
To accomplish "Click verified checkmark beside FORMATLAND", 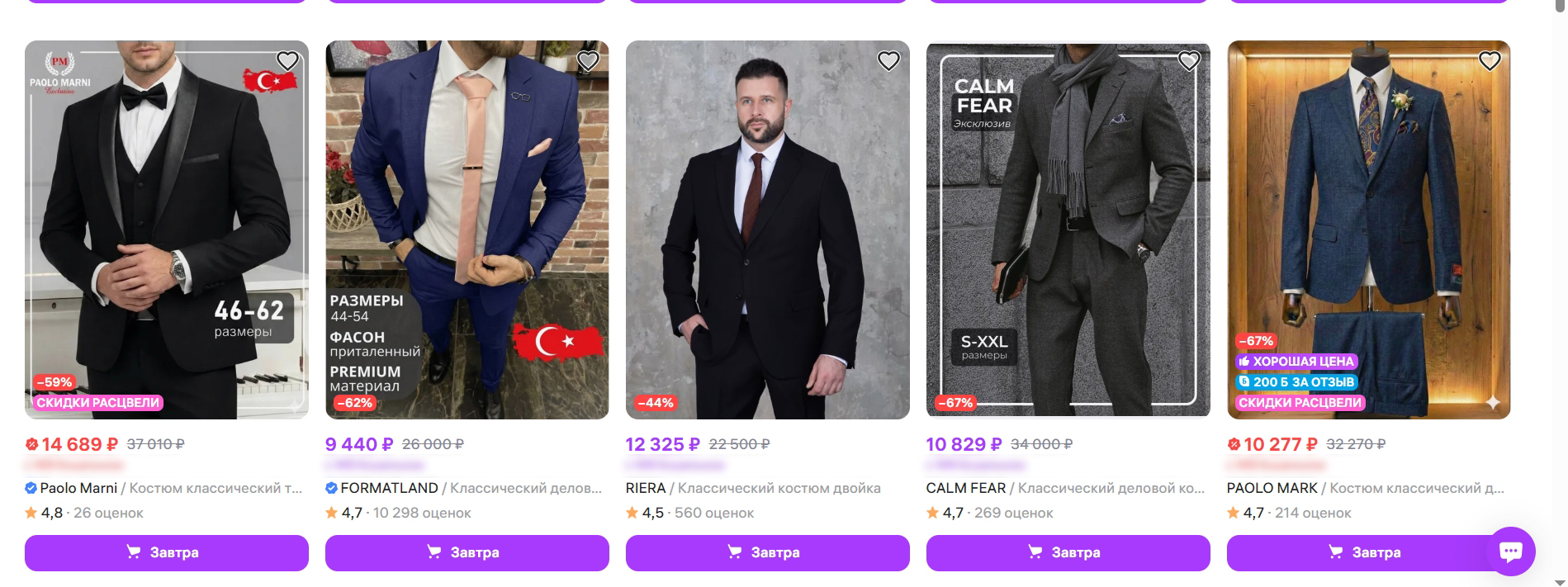I will (332, 488).
